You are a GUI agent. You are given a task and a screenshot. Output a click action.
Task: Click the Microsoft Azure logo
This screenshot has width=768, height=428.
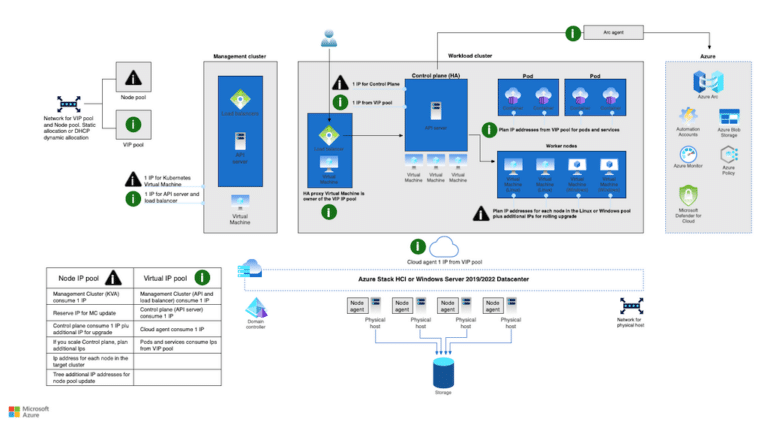click(x=29, y=411)
